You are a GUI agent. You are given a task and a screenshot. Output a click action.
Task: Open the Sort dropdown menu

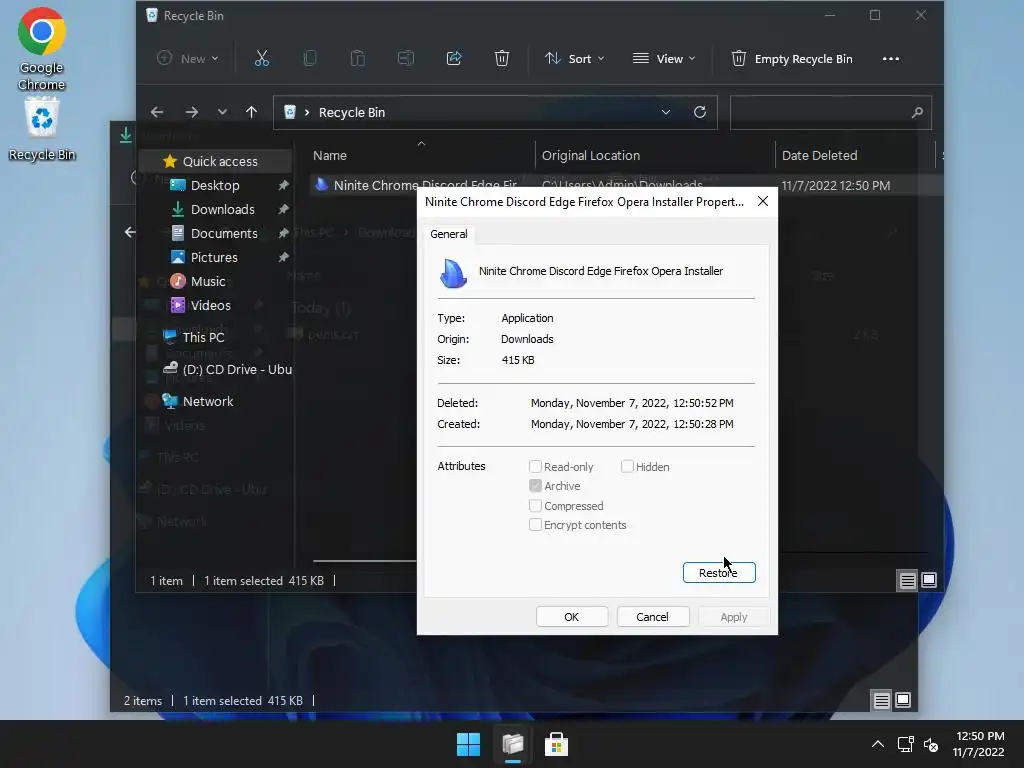pyautogui.click(x=575, y=59)
